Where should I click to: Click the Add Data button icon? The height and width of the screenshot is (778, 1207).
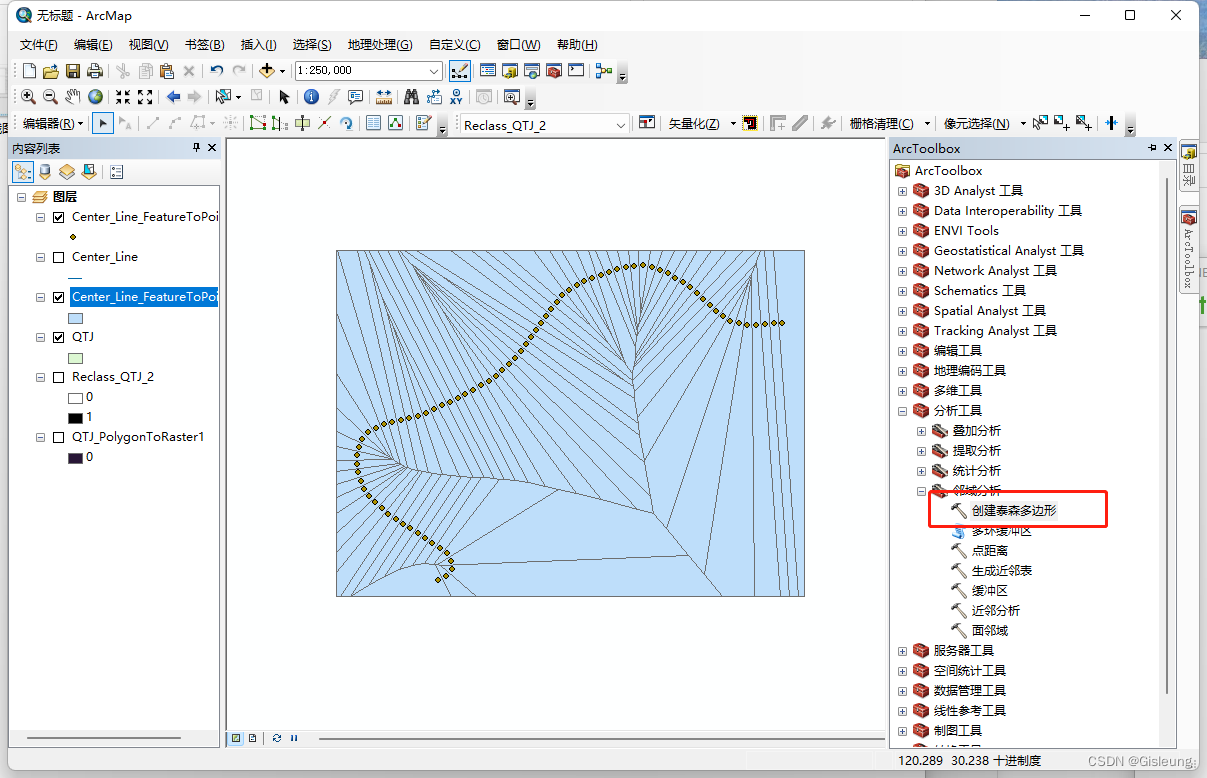(x=267, y=71)
